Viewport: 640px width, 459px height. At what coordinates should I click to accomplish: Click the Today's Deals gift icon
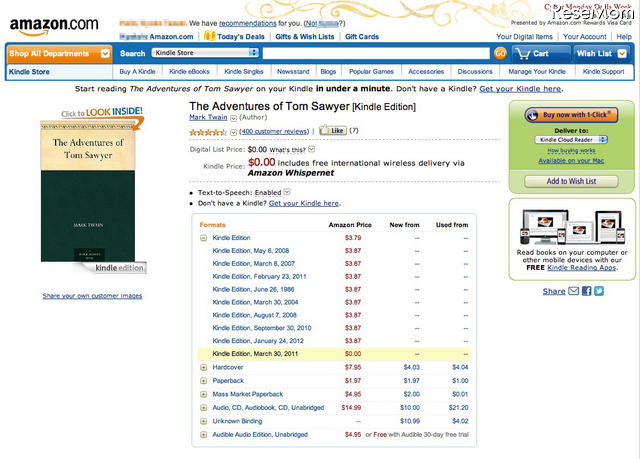pyautogui.click(x=209, y=36)
